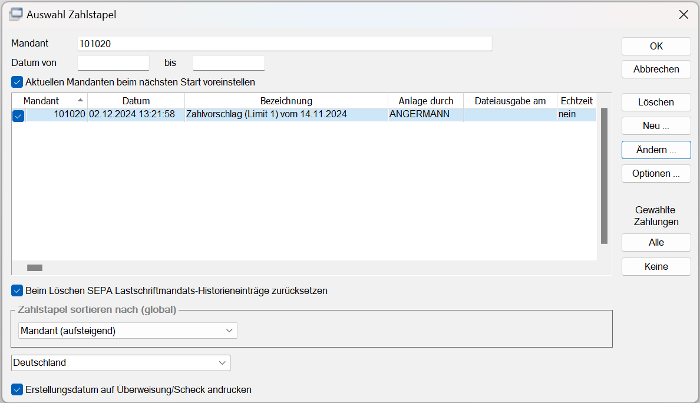Viewport: 700px width, 403px height.
Task: Focus the 'Datum von' input field
Action: (x=113, y=63)
